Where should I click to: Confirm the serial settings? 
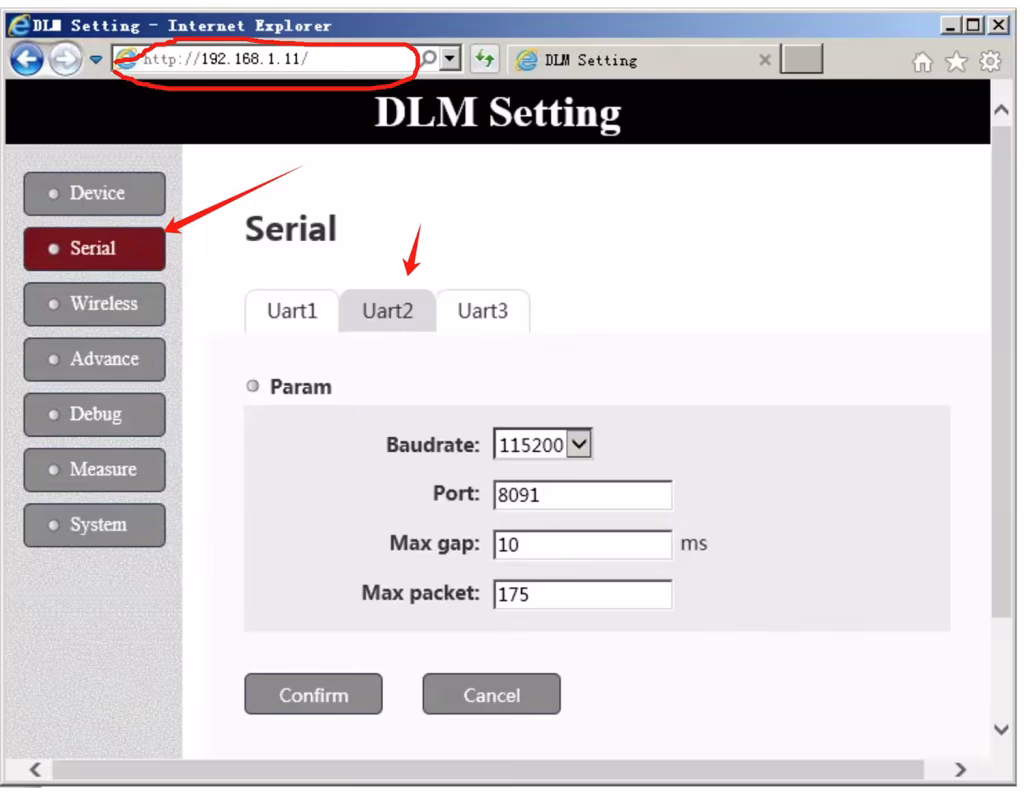point(313,694)
